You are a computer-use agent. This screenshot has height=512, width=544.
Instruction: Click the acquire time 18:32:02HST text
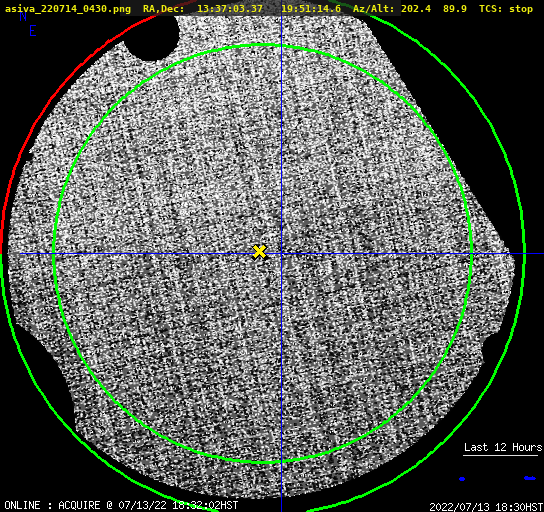point(205,505)
